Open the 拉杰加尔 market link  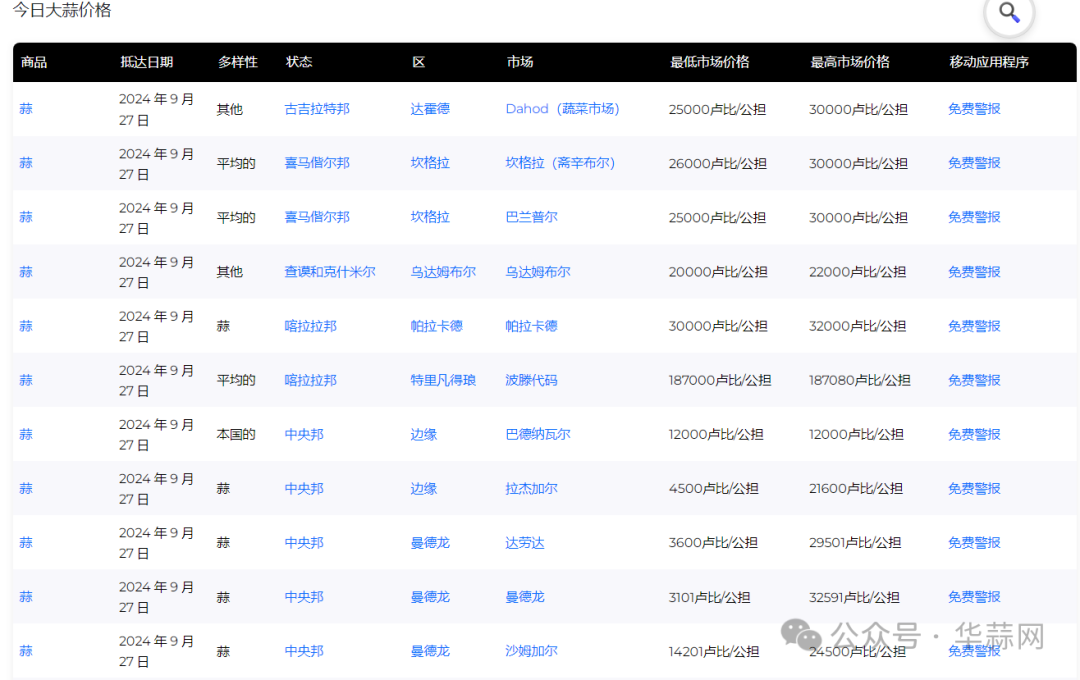click(531, 488)
